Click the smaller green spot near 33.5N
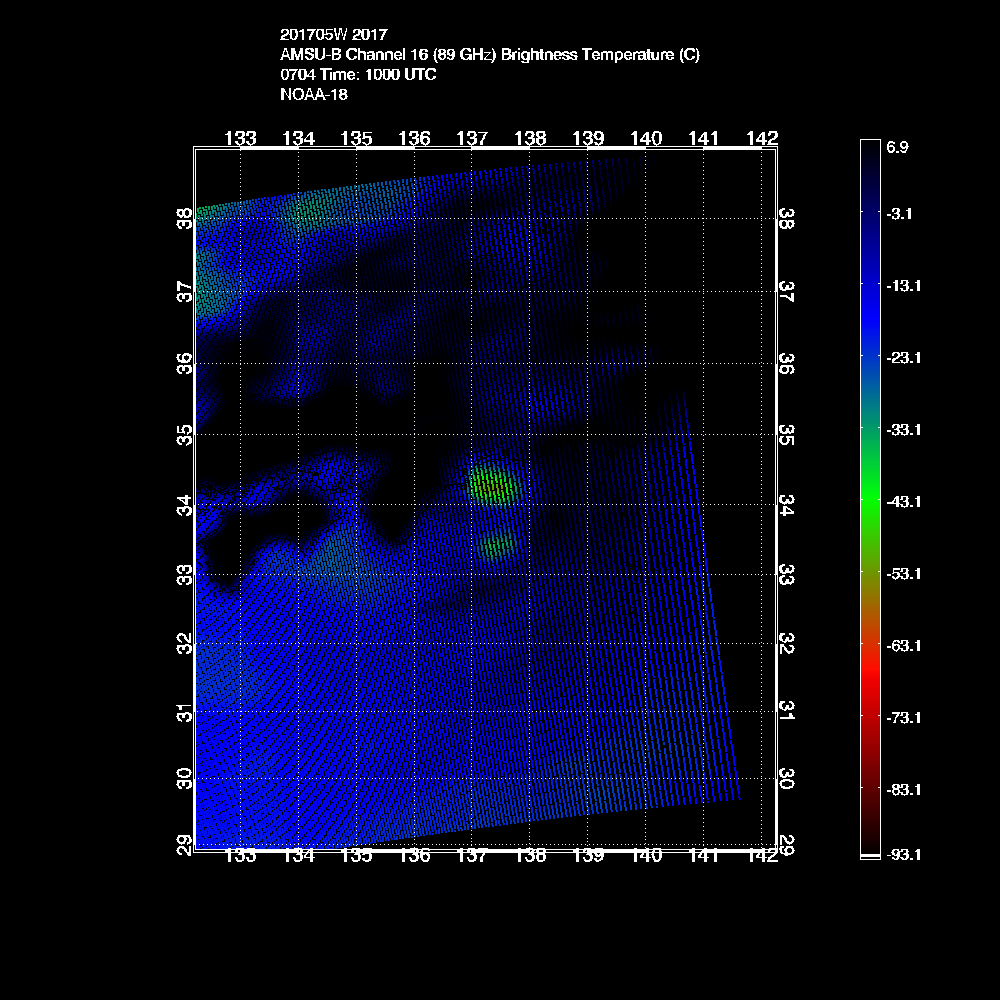The width and height of the screenshot is (1000, 1000). (x=496, y=545)
